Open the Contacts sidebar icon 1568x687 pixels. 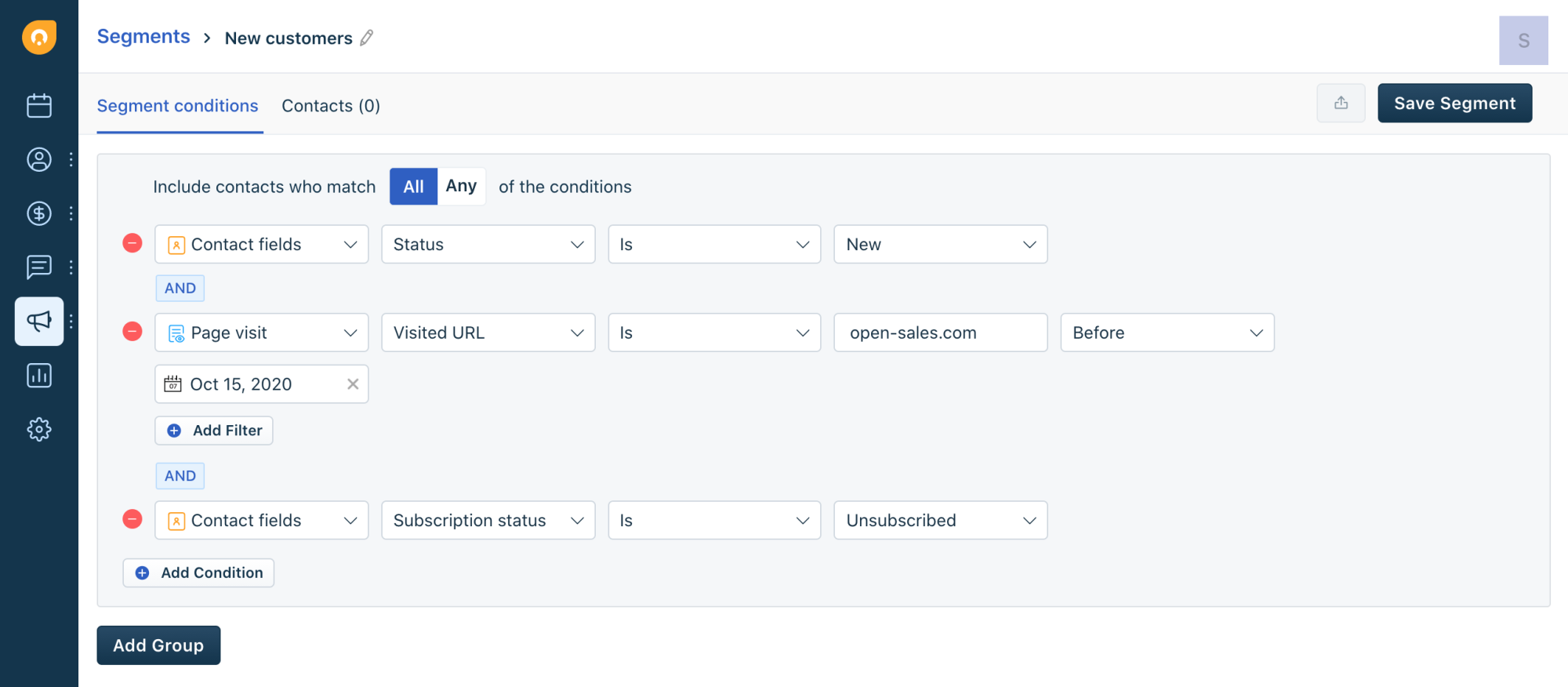pos(38,160)
